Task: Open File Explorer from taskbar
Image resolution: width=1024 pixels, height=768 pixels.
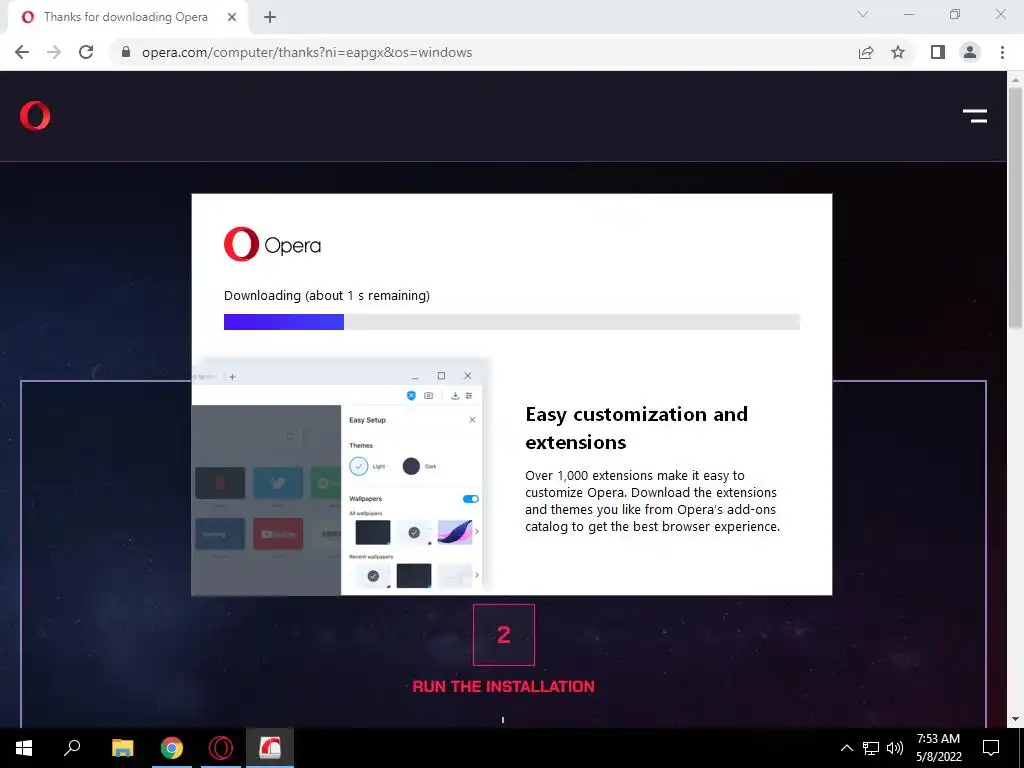Action: (122, 748)
